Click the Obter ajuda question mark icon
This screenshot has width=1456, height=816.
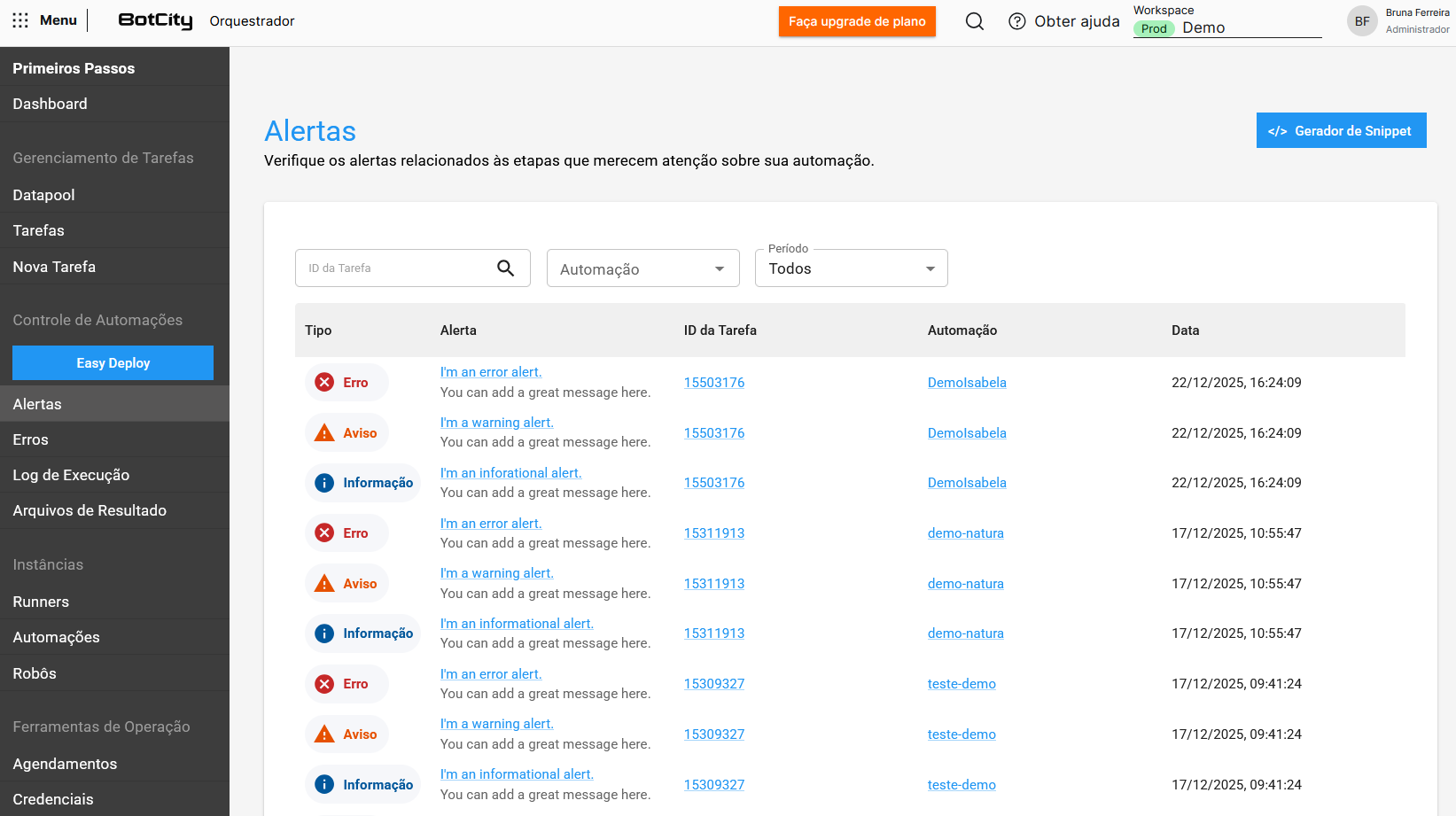pyautogui.click(x=1017, y=21)
